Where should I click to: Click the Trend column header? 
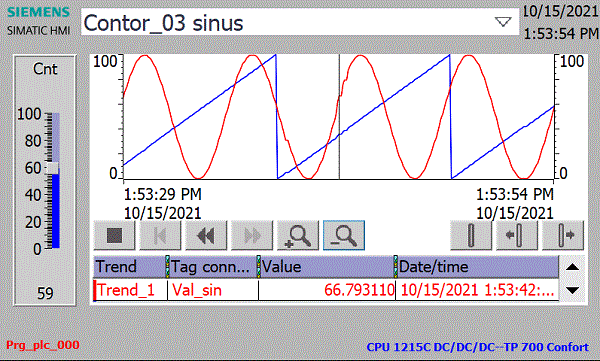130,266
